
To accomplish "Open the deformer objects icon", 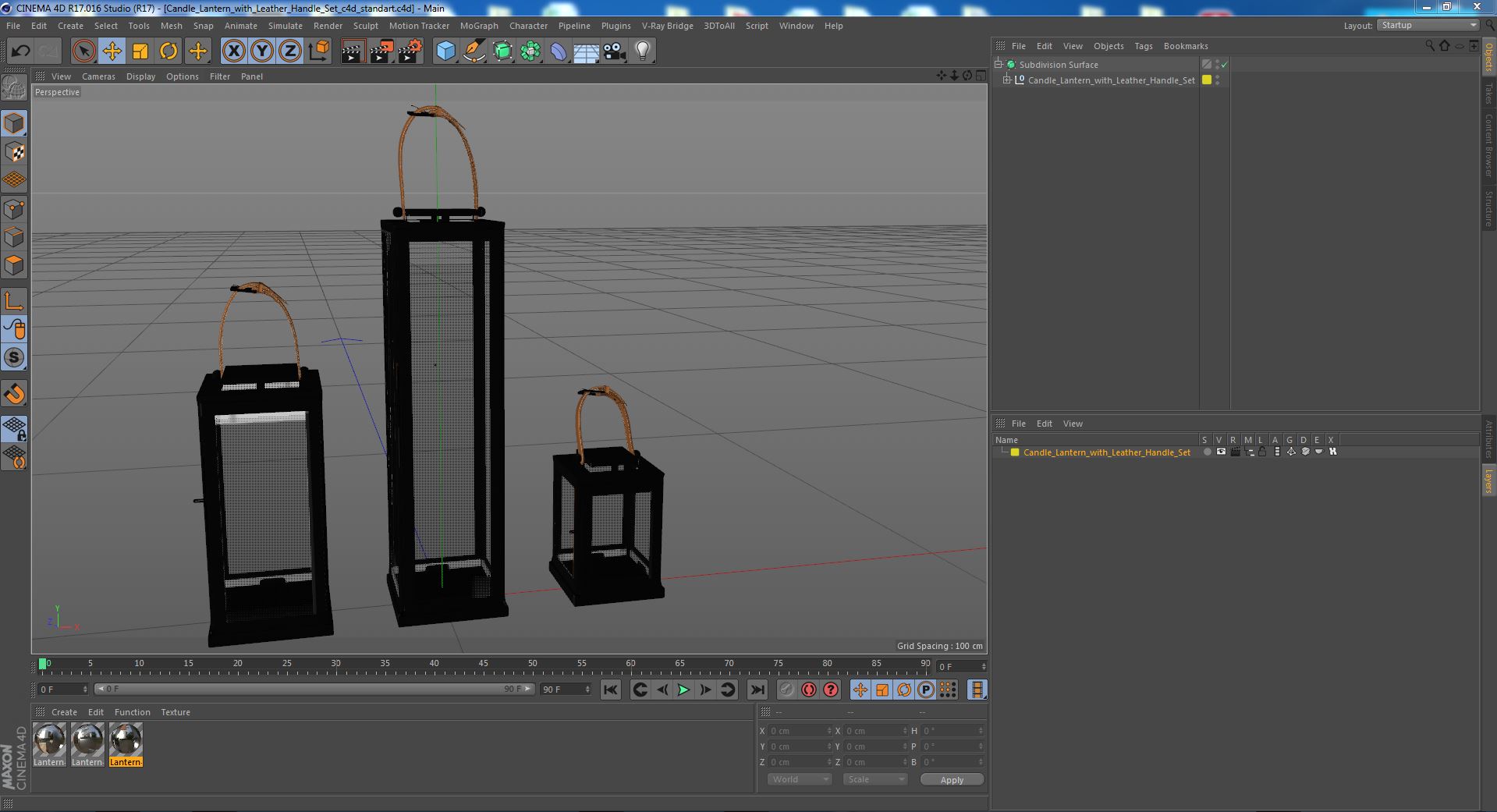I will (x=559, y=51).
